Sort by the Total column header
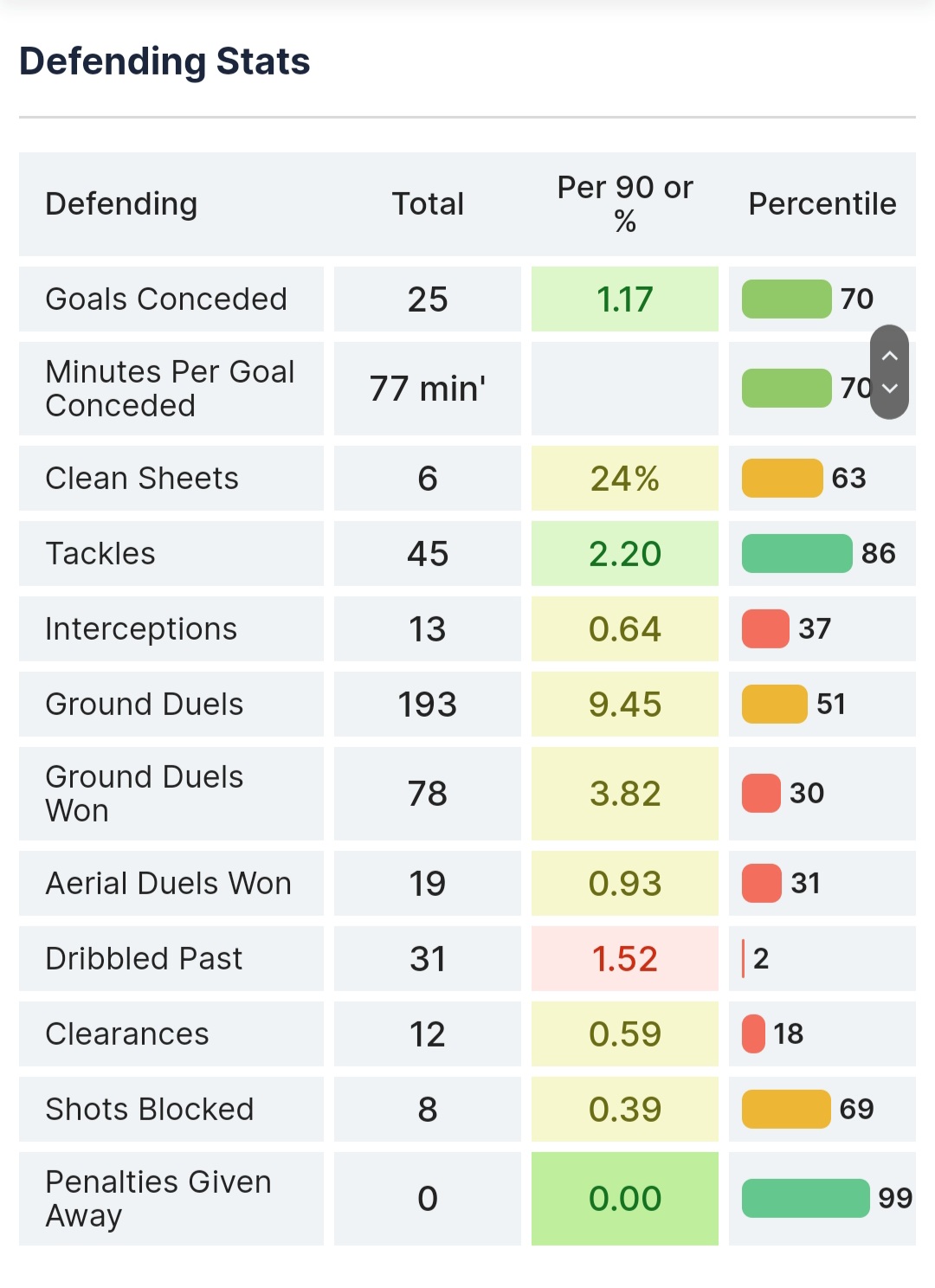The height and width of the screenshot is (1288, 935). point(428,204)
